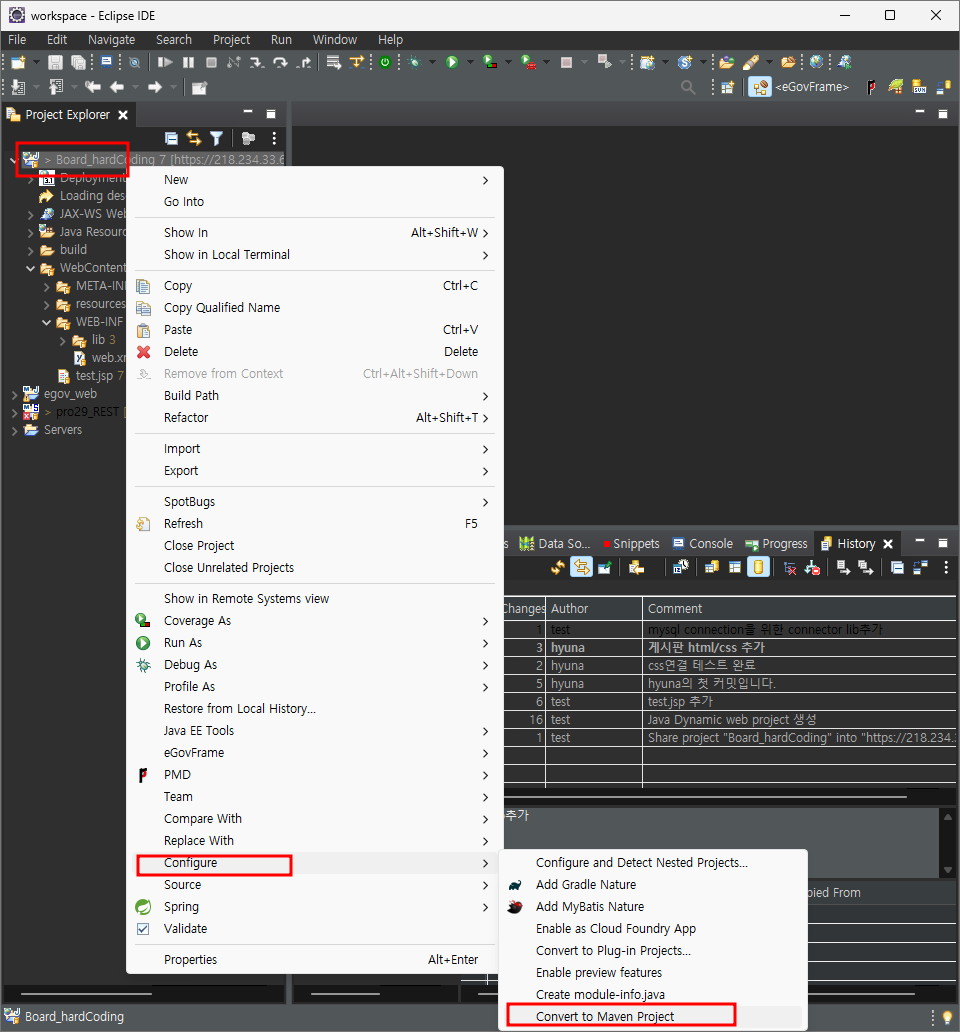Toggle the yellow cylinder remote-mode button in History
This screenshot has width=960, height=1032.
click(758, 567)
